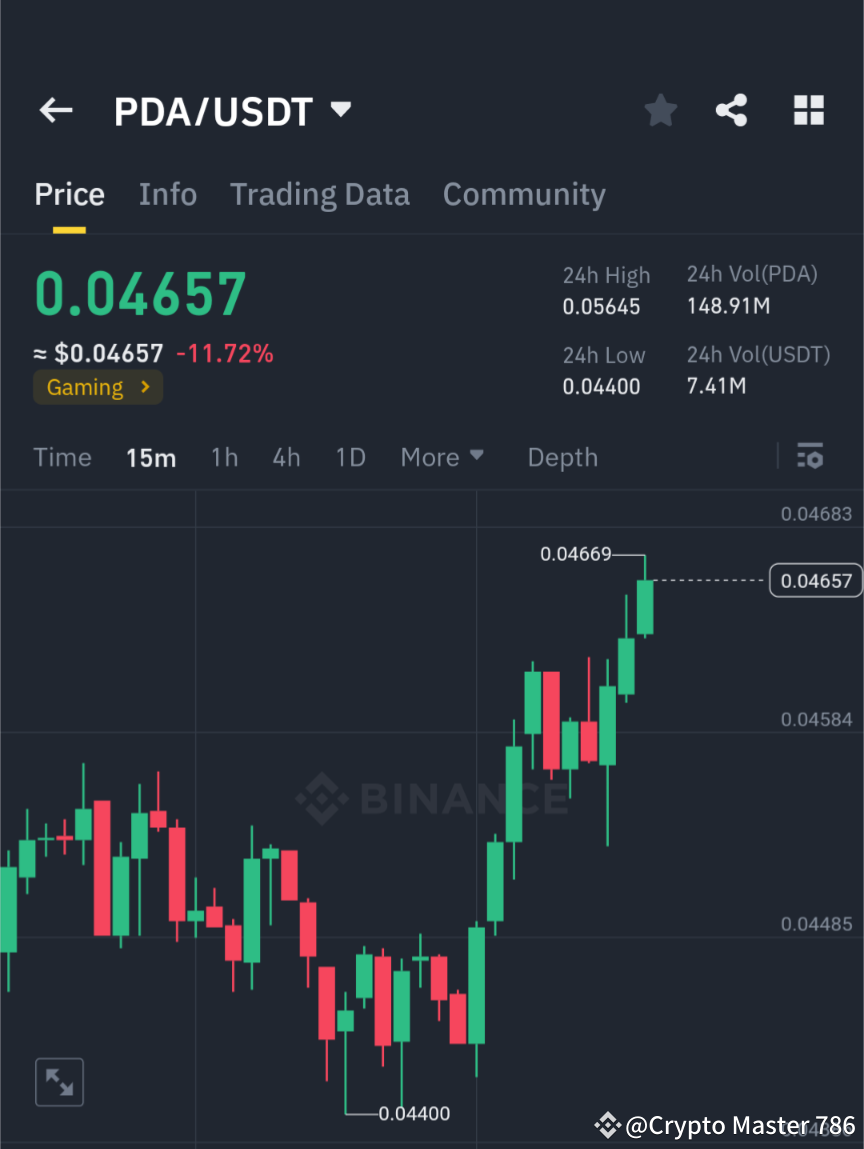This screenshot has height=1149, width=864.
Task: Open chart settings via the indicator icon
Action: click(810, 456)
